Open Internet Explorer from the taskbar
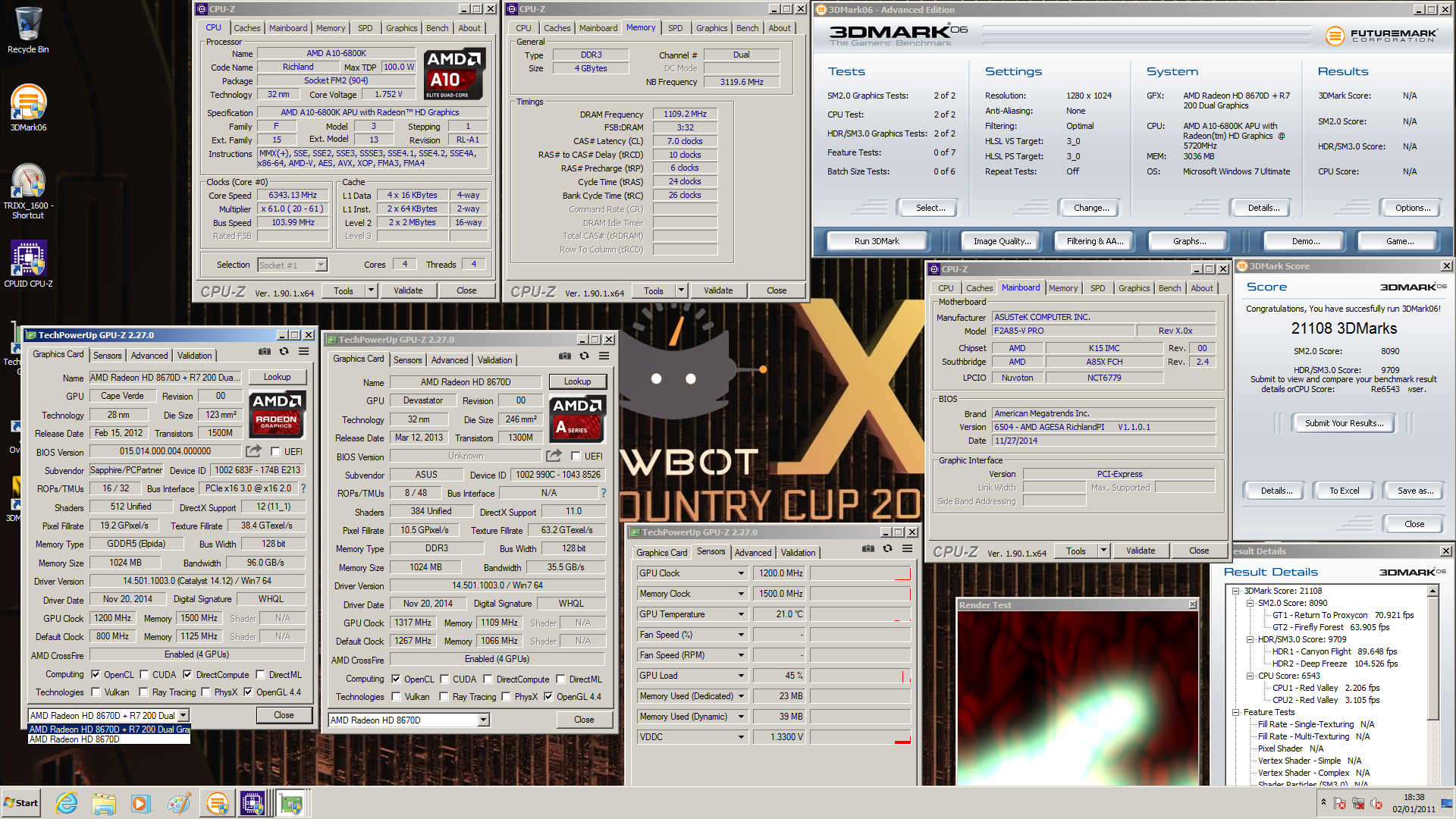This screenshot has width=1456, height=819. point(67,803)
